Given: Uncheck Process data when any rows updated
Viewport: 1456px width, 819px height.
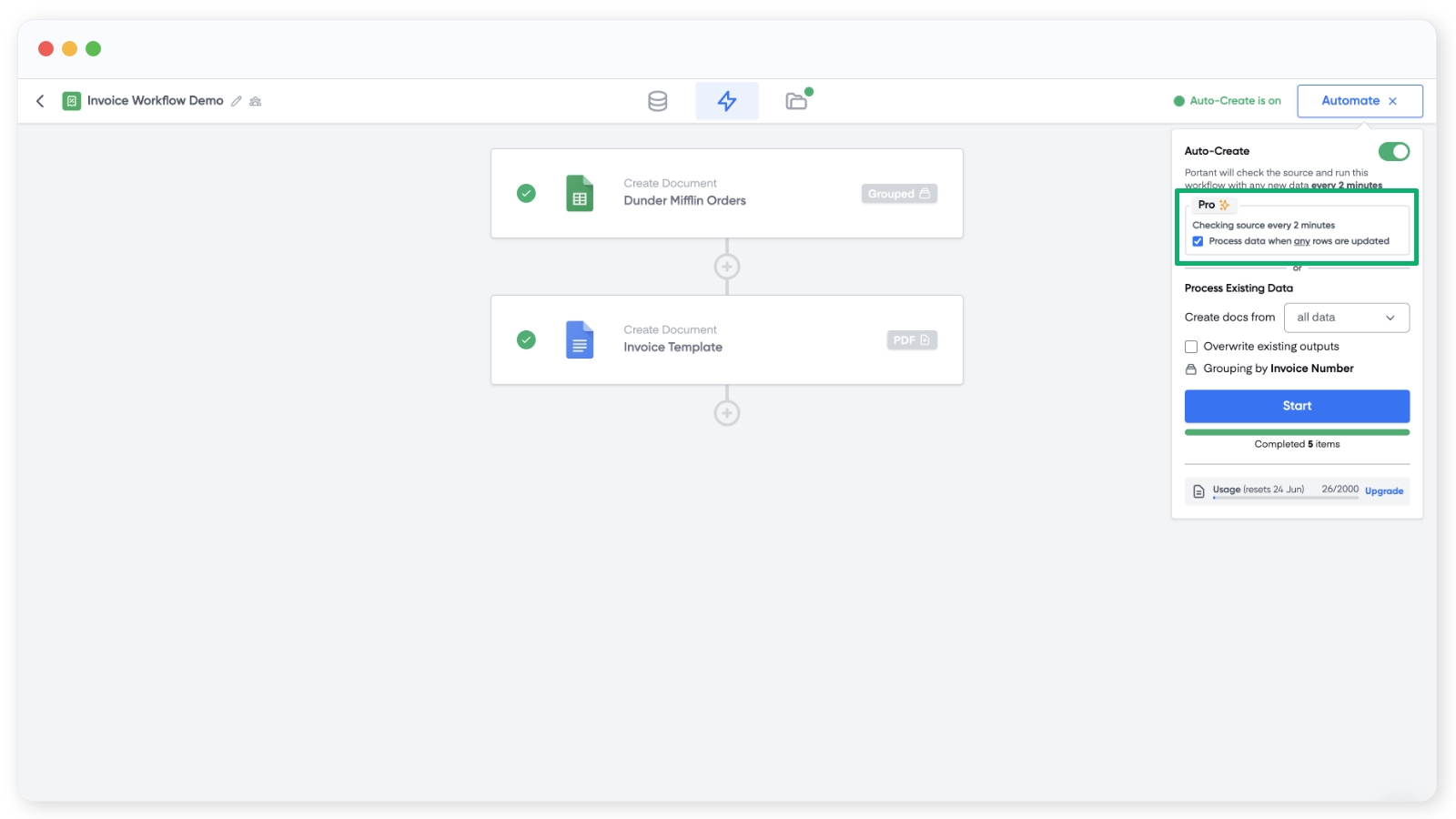Looking at the screenshot, I should (1198, 241).
